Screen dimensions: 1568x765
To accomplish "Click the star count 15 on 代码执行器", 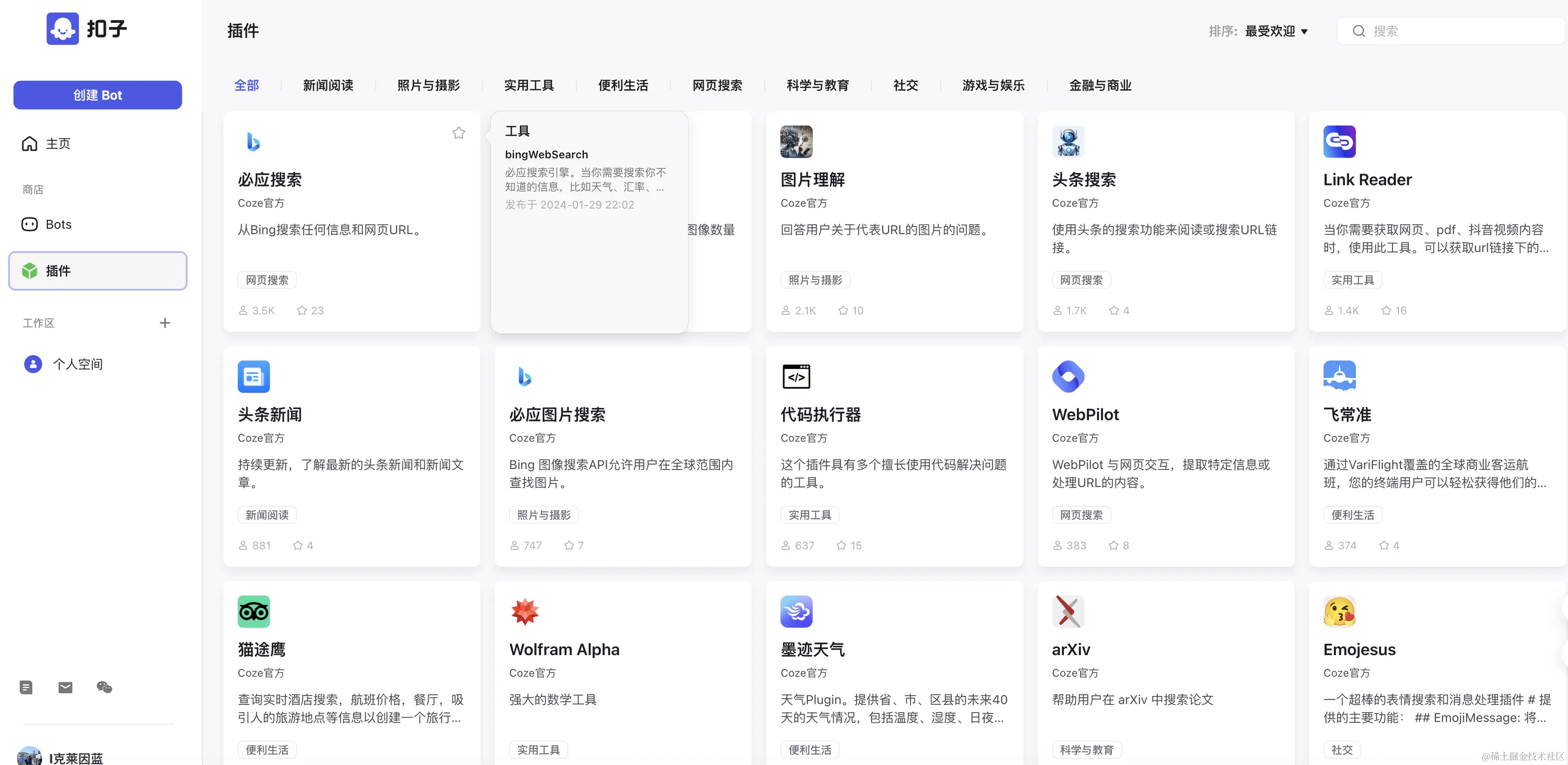I will pos(849,545).
